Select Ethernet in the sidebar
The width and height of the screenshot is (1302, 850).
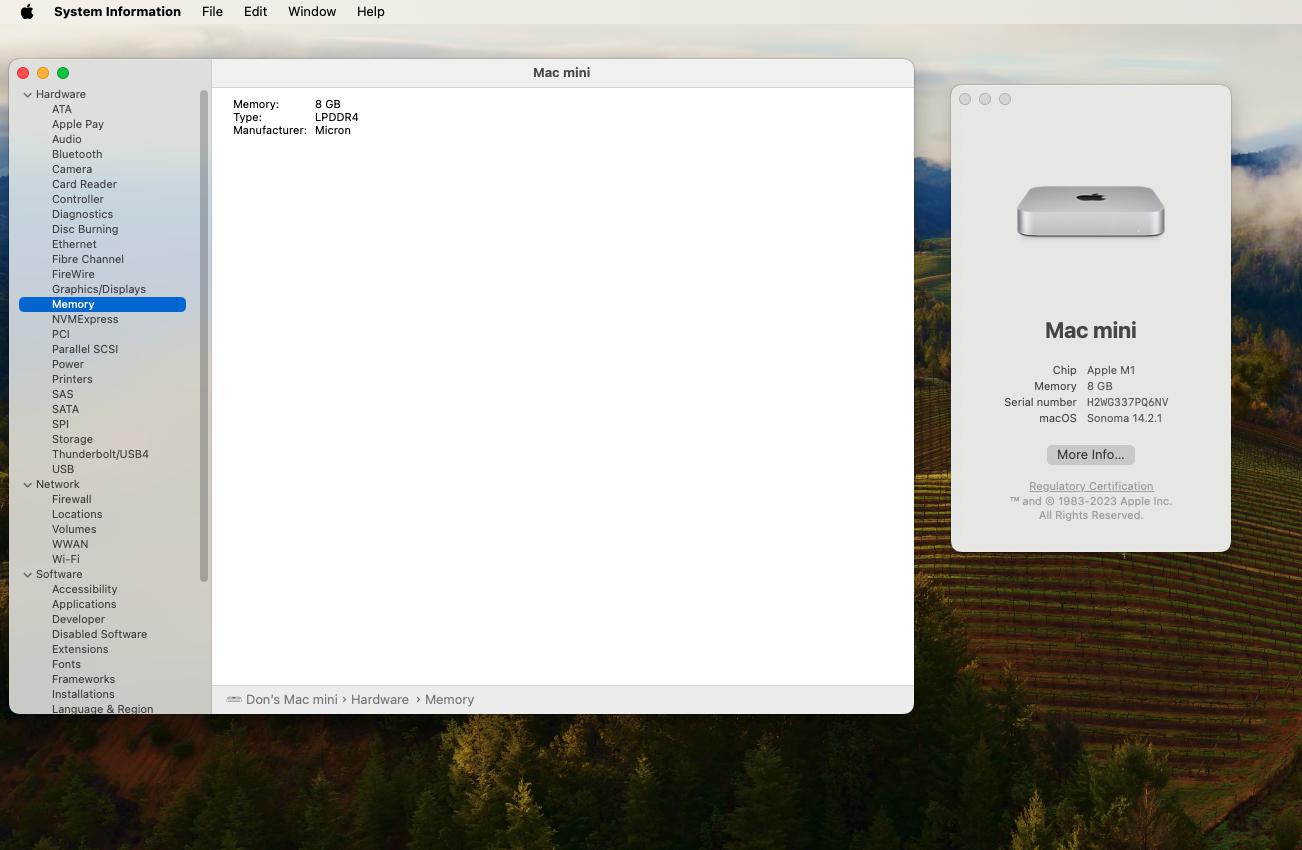point(74,244)
